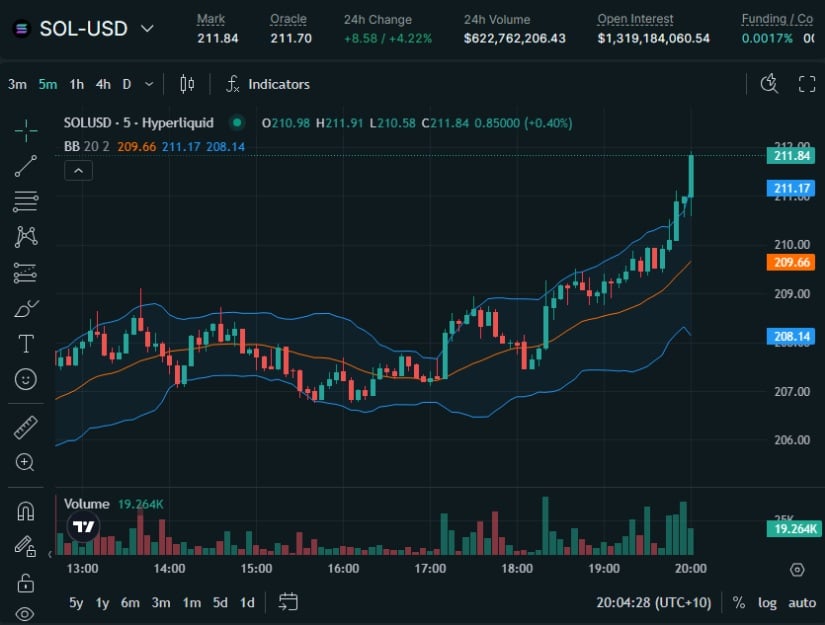Activate the zoom in tool
Screen dimensions: 825x625
coord(25,462)
